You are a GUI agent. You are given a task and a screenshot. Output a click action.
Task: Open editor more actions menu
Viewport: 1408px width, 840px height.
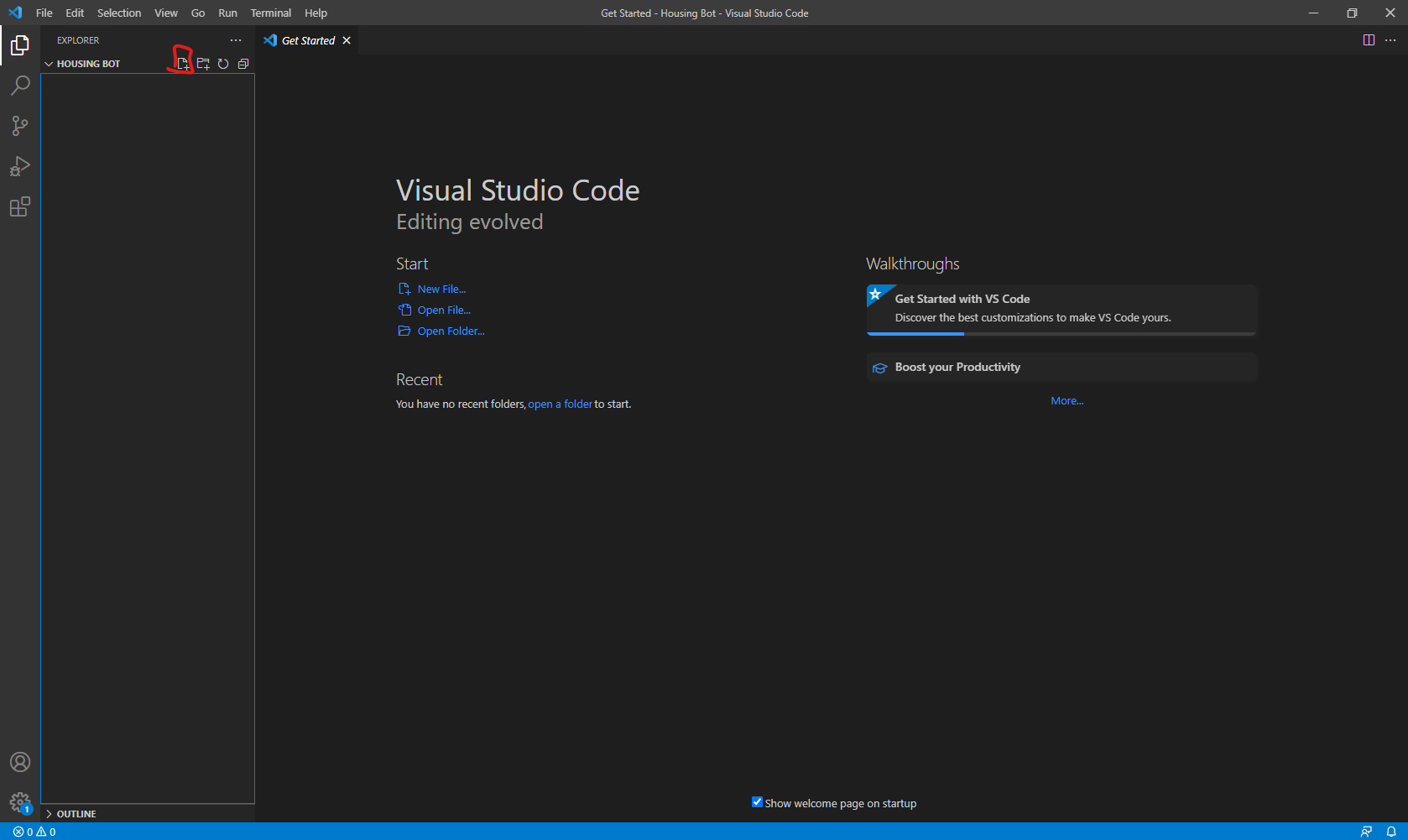pyautogui.click(x=1390, y=40)
